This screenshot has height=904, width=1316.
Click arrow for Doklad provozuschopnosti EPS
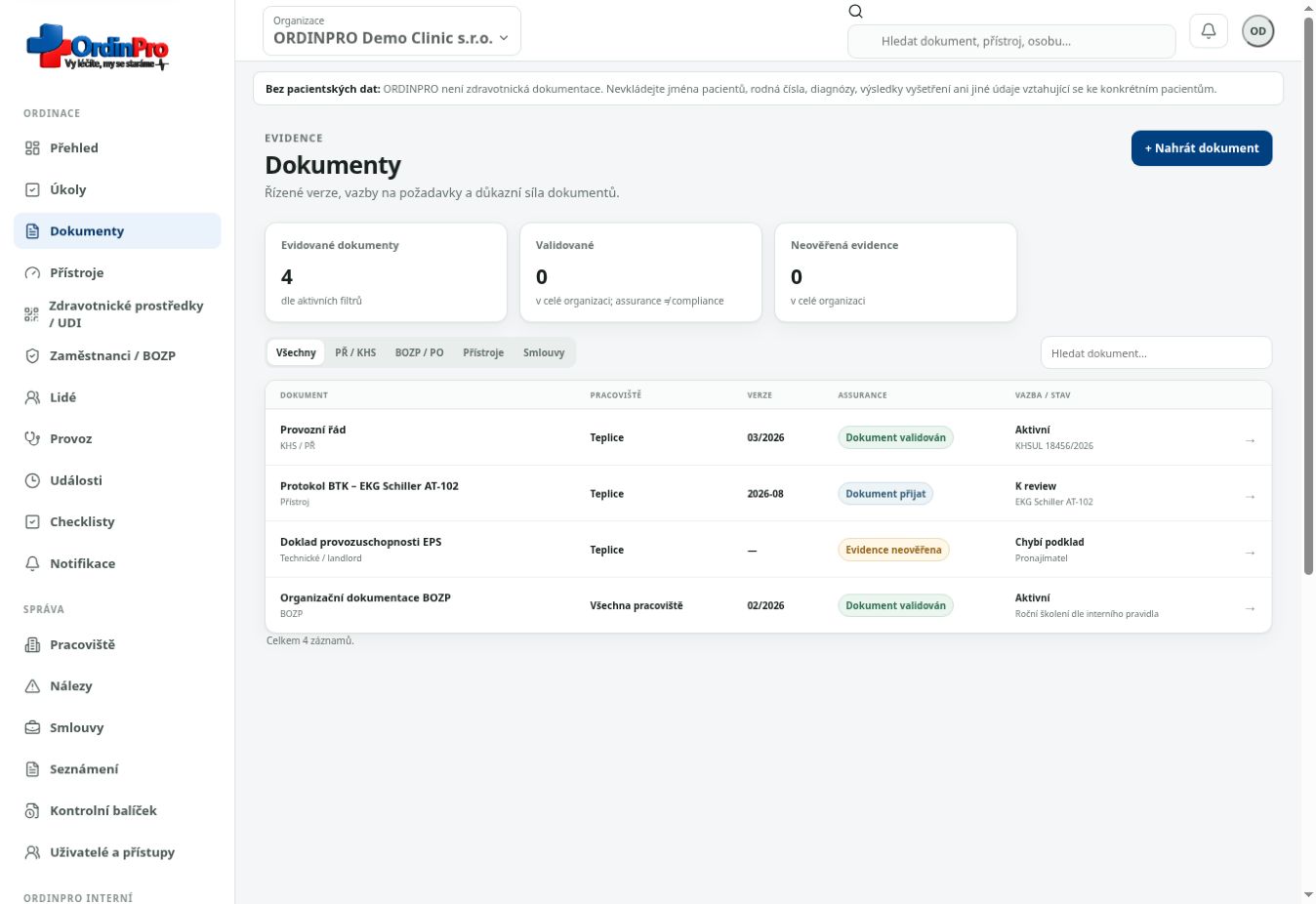pyautogui.click(x=1250, y=553)
